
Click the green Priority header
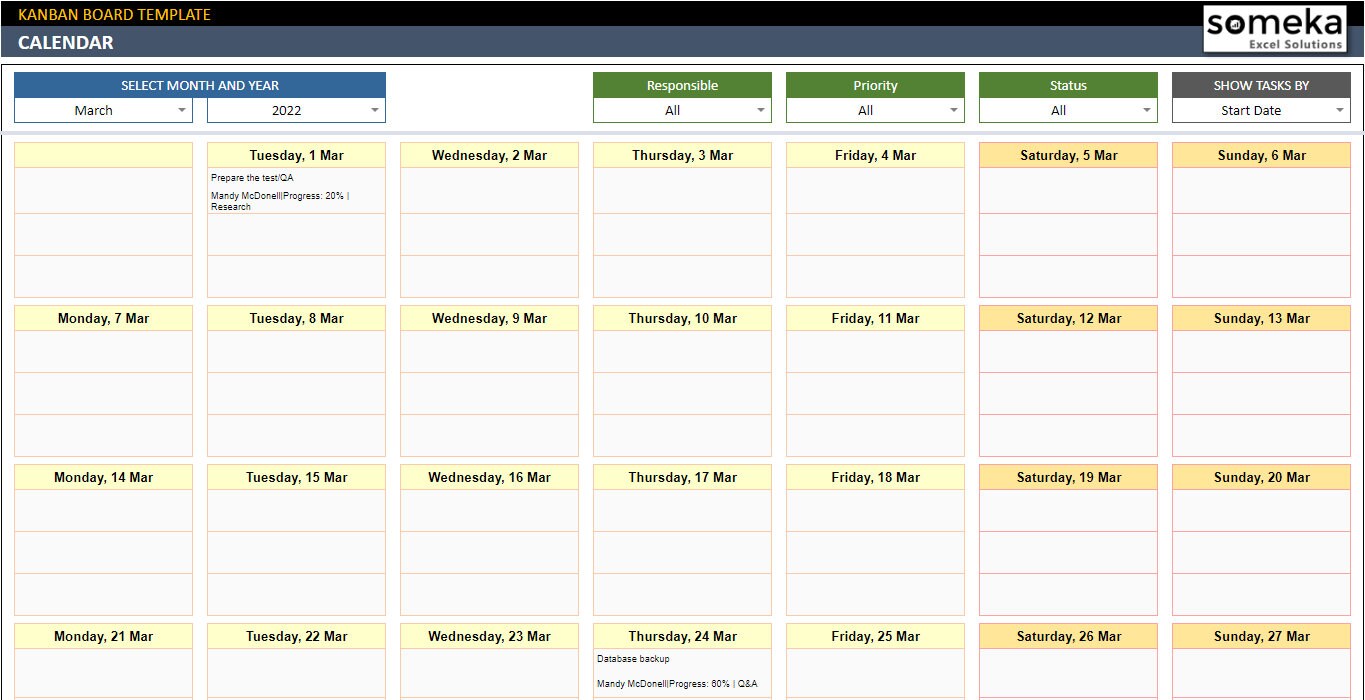[875, 85]
